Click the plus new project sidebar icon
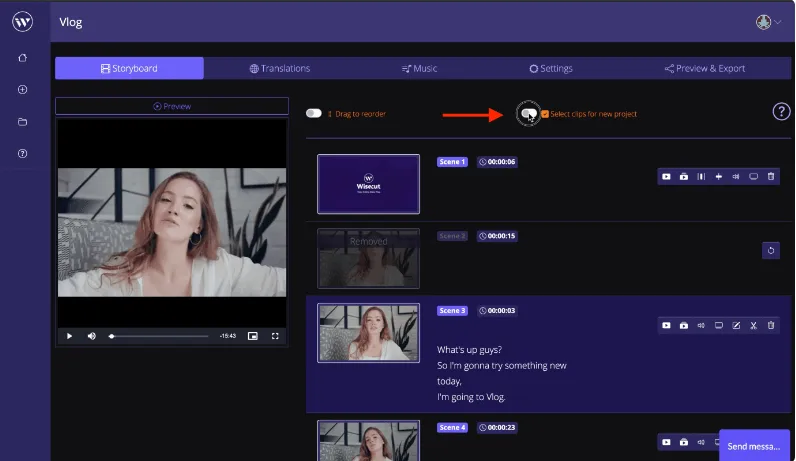The height and width of the screenshot is (461, 796). coord(22,89)
